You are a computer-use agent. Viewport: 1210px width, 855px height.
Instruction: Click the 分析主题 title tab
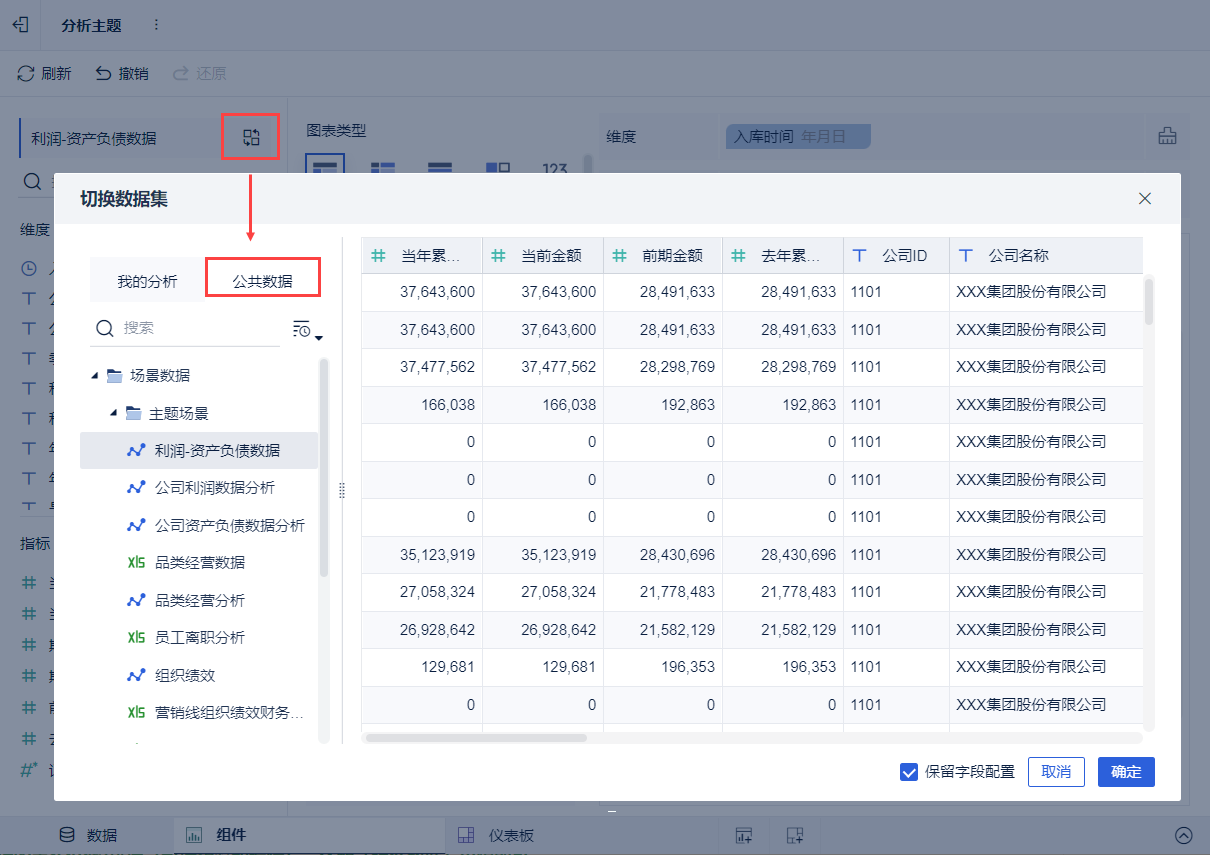(x=91, y=25)
